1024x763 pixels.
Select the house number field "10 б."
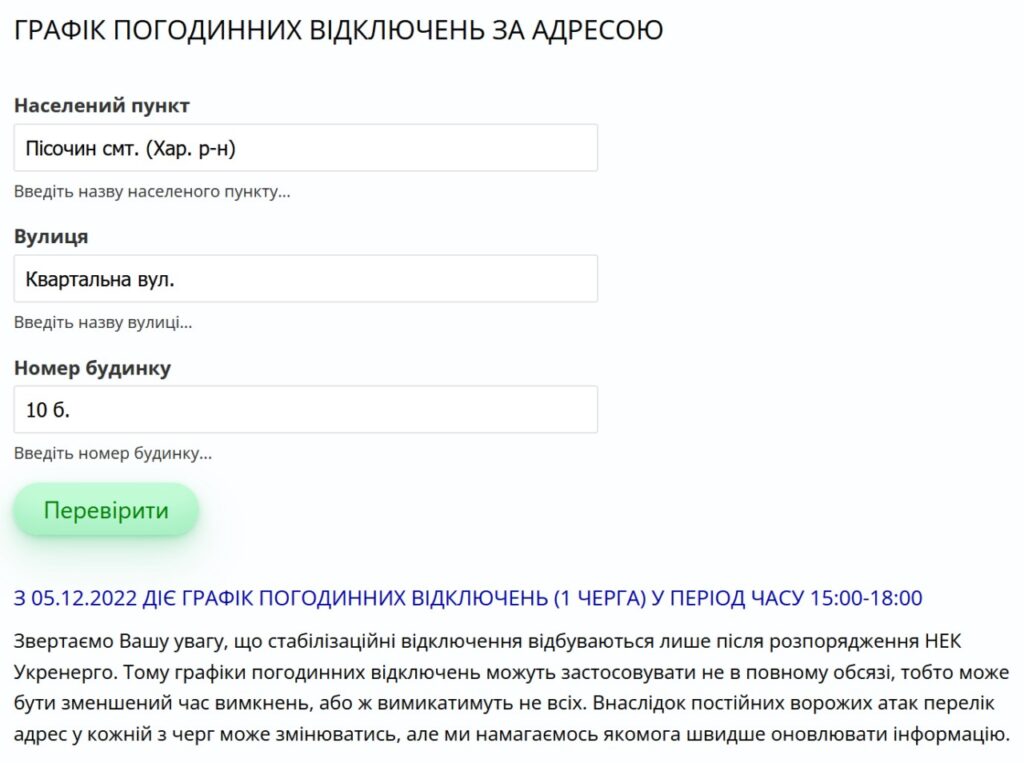pos(305,410)
